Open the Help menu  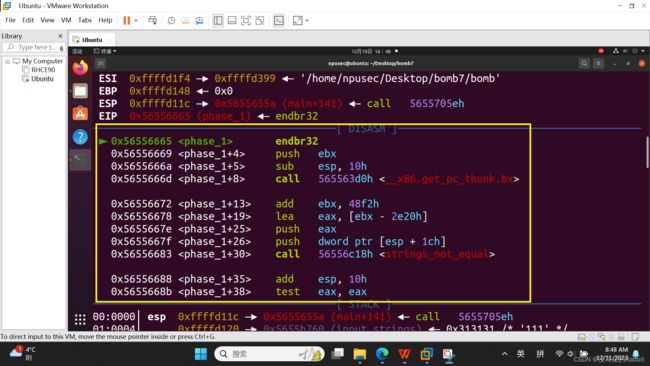105,20
